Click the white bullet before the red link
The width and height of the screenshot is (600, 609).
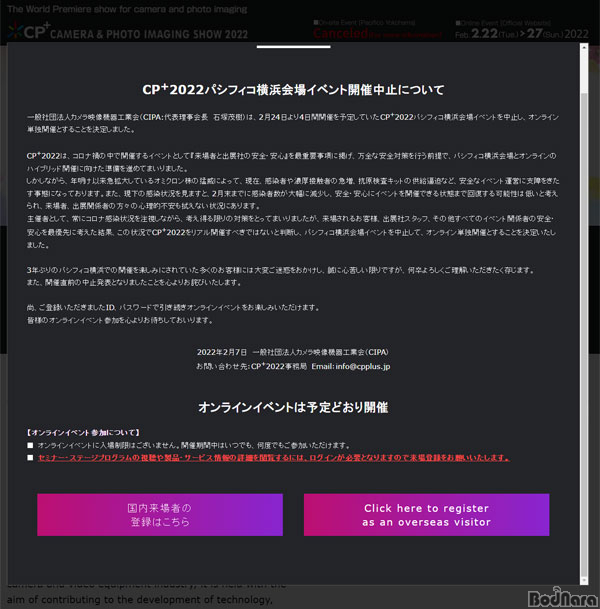[x=30, y=458]
